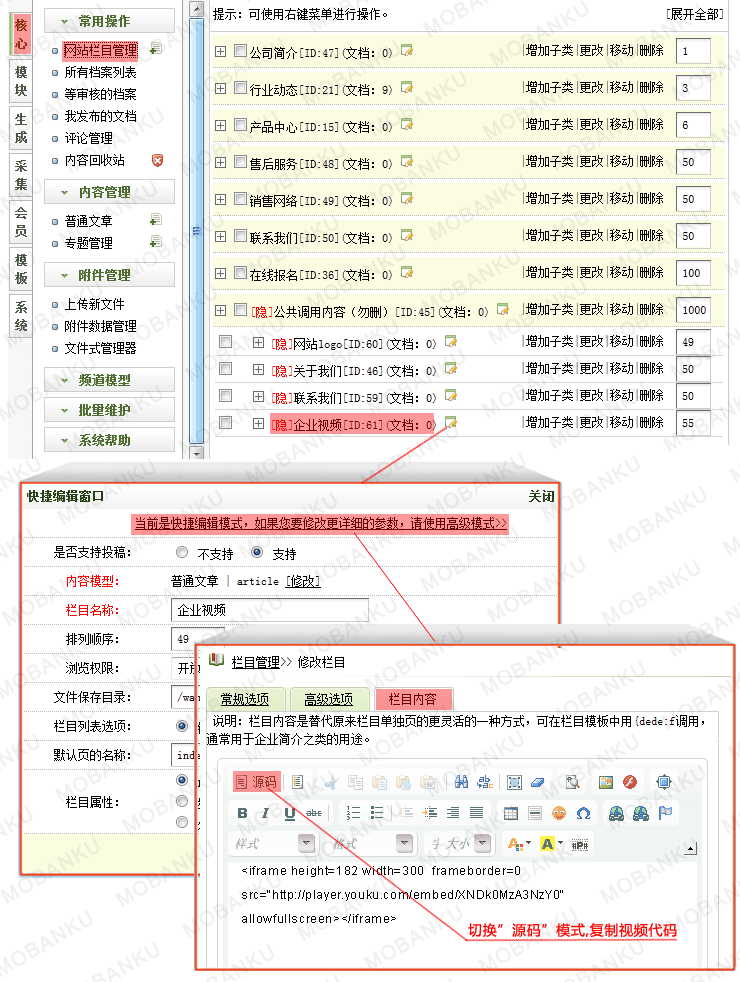Screen dimensions: 740x982
Task: Check the 行业动态 row checkbox
Action: click(240, 88)
